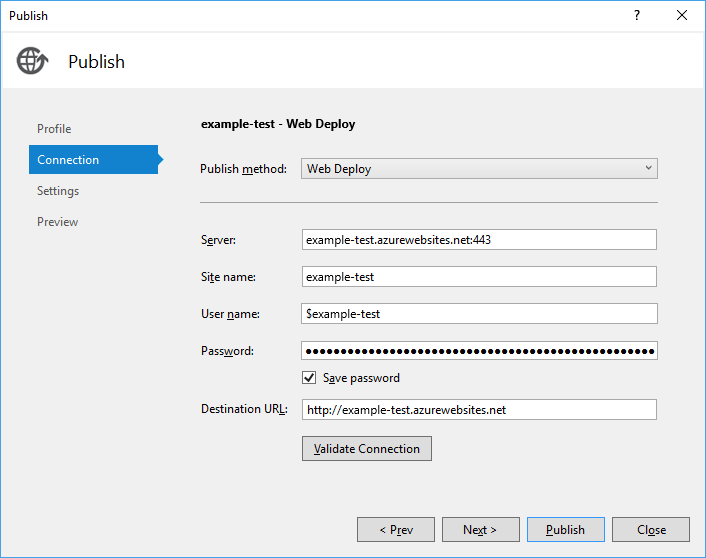Click the Site name text field
This screenshot has height=558, width=706.
[x=479, y=277]
